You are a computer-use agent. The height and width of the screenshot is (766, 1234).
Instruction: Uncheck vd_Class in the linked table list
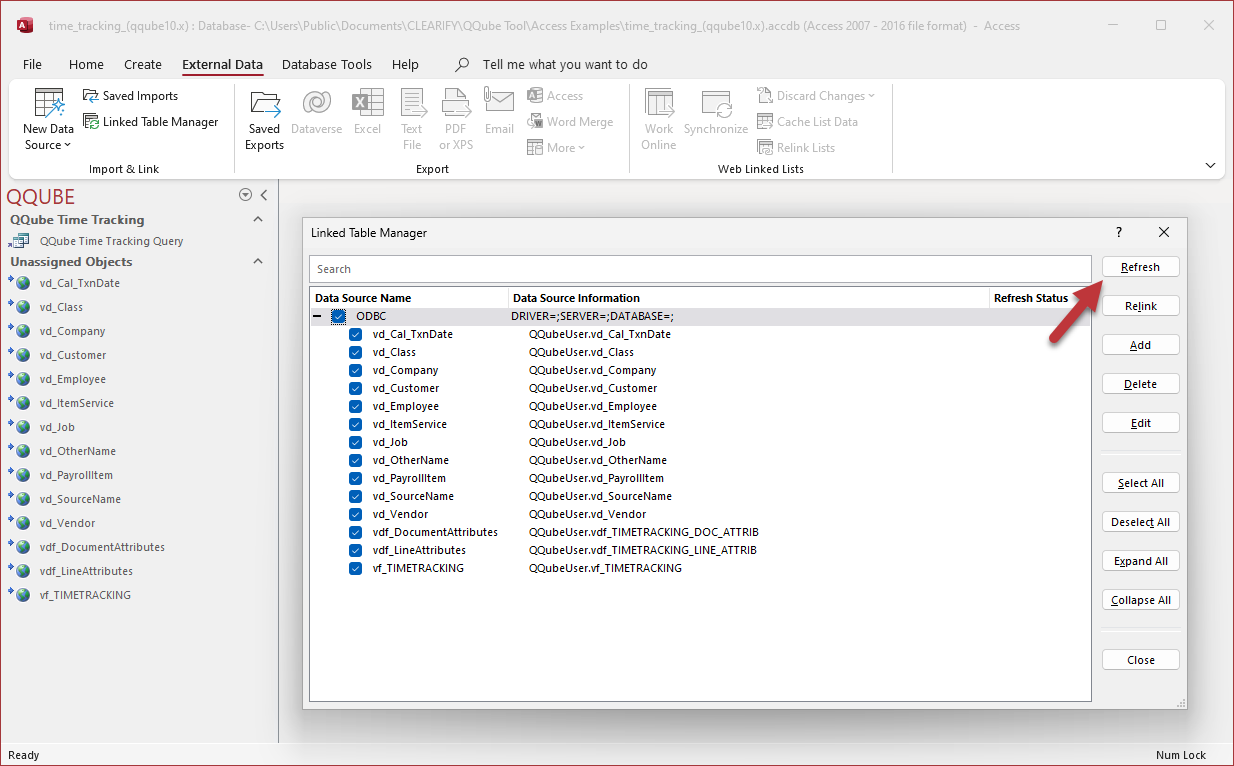(355, 352)
